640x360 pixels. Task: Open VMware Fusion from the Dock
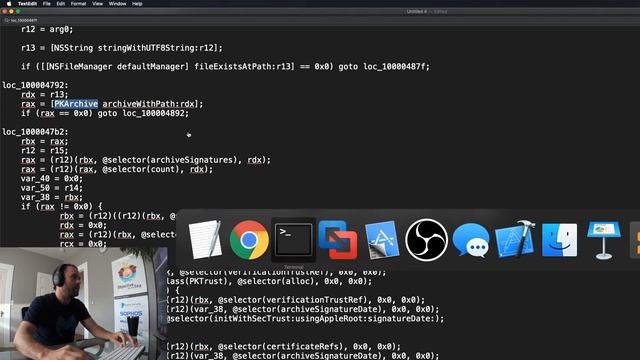coord(338,240)
